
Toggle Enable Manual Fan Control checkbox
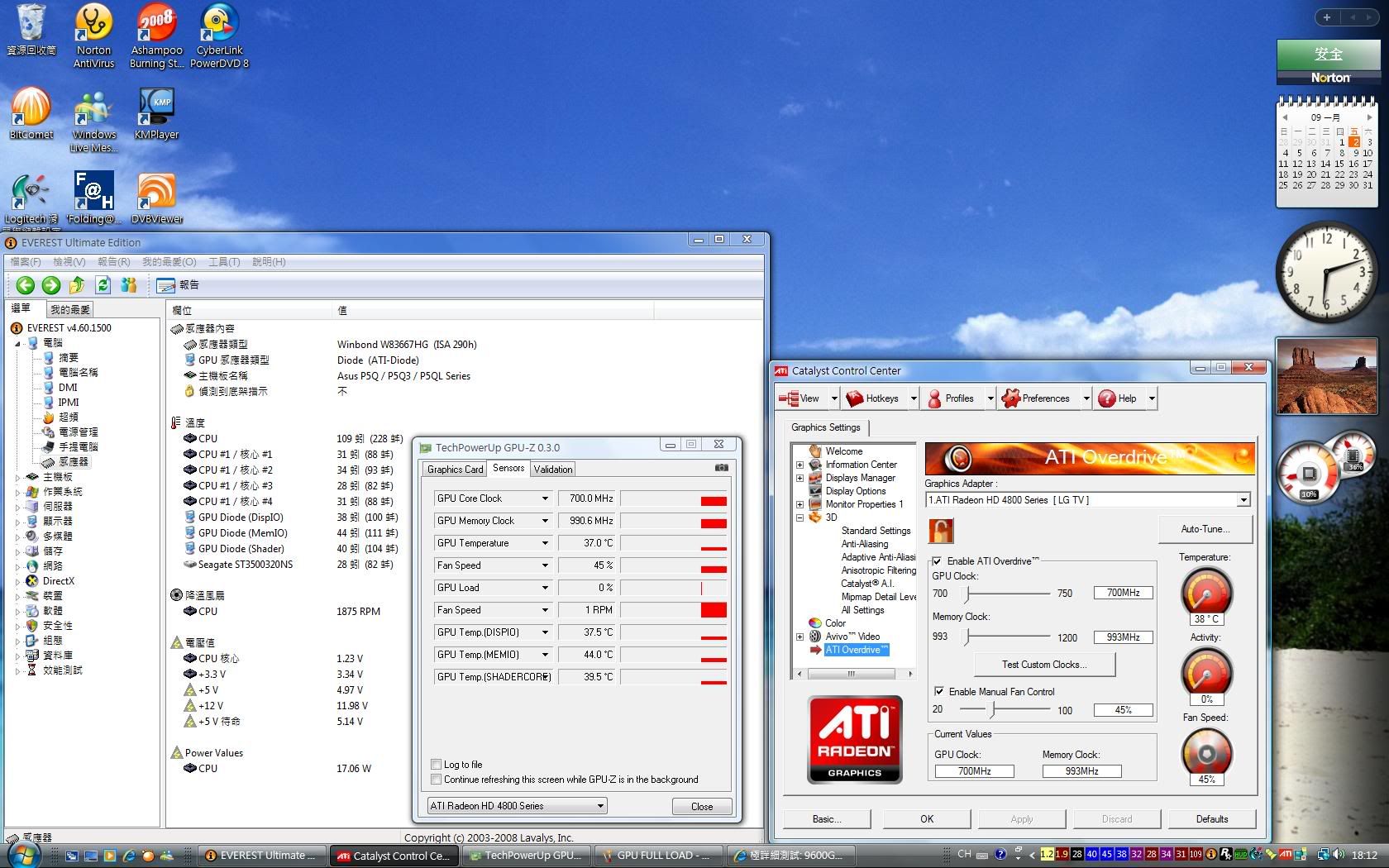pyautogui.click(x=939, y=691)
